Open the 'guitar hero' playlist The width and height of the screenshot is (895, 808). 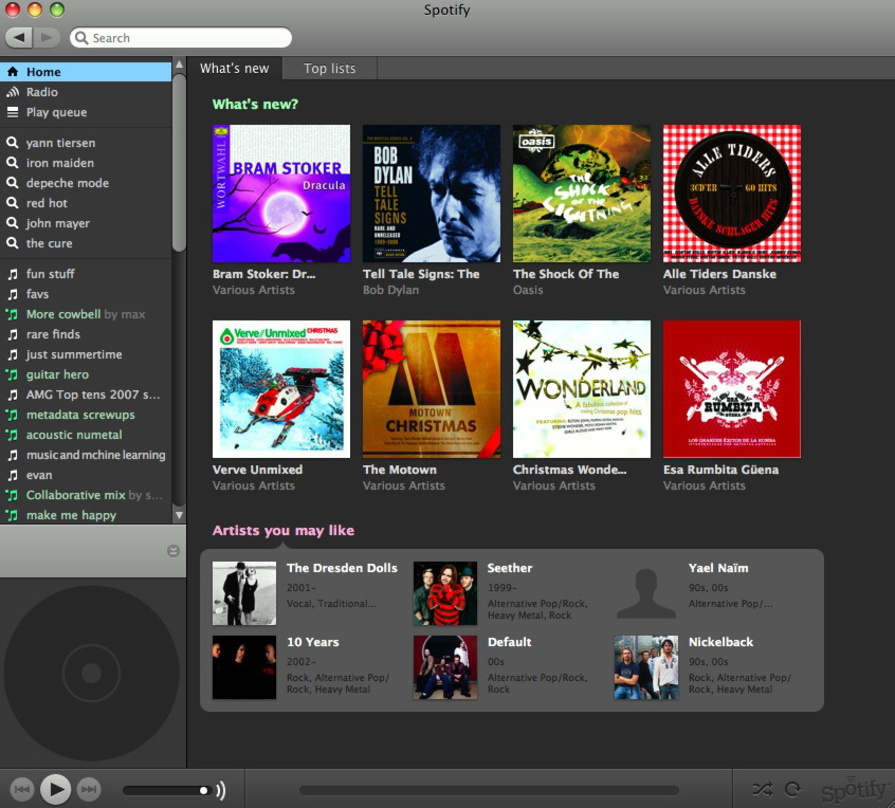[86, 374]
